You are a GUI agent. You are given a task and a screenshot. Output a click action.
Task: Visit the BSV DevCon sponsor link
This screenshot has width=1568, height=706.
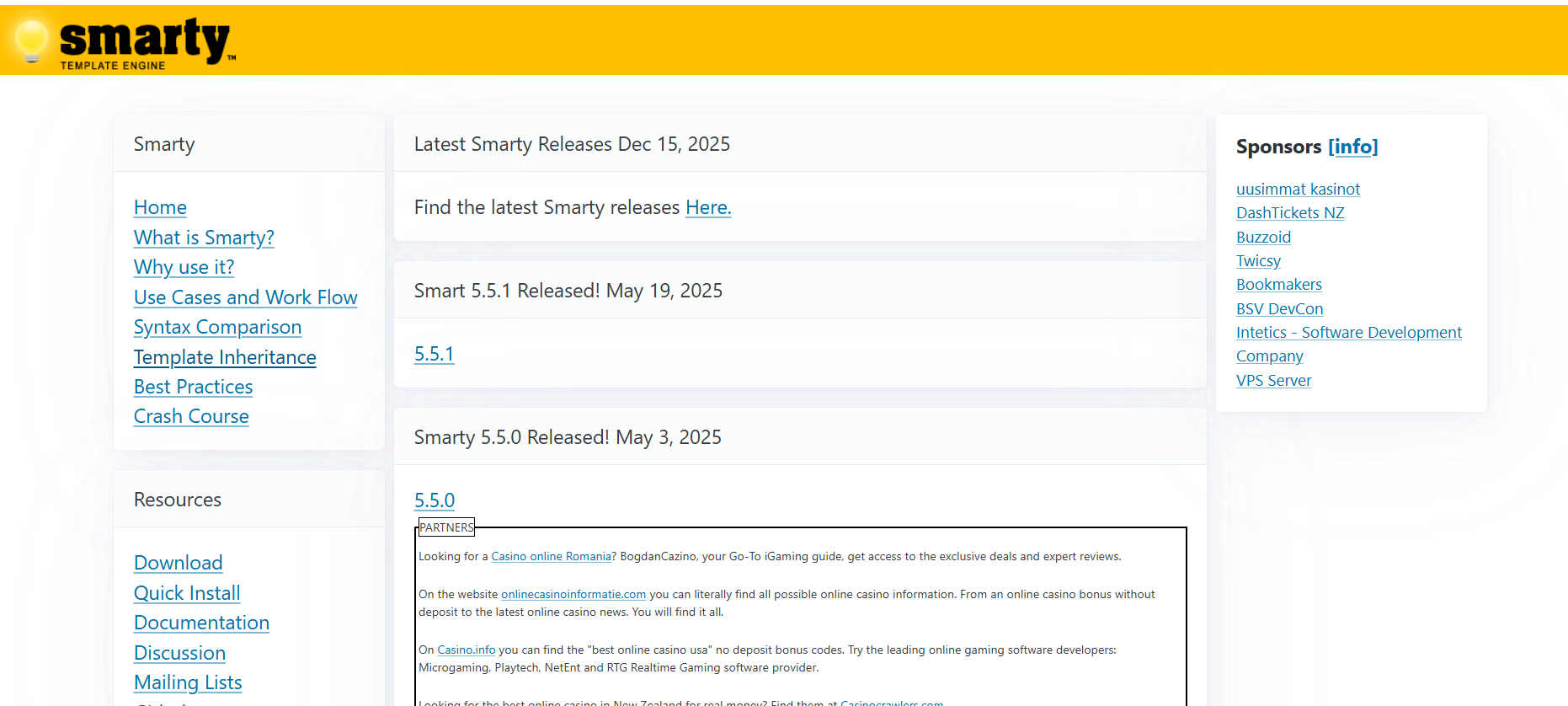tap(1279, 309)
